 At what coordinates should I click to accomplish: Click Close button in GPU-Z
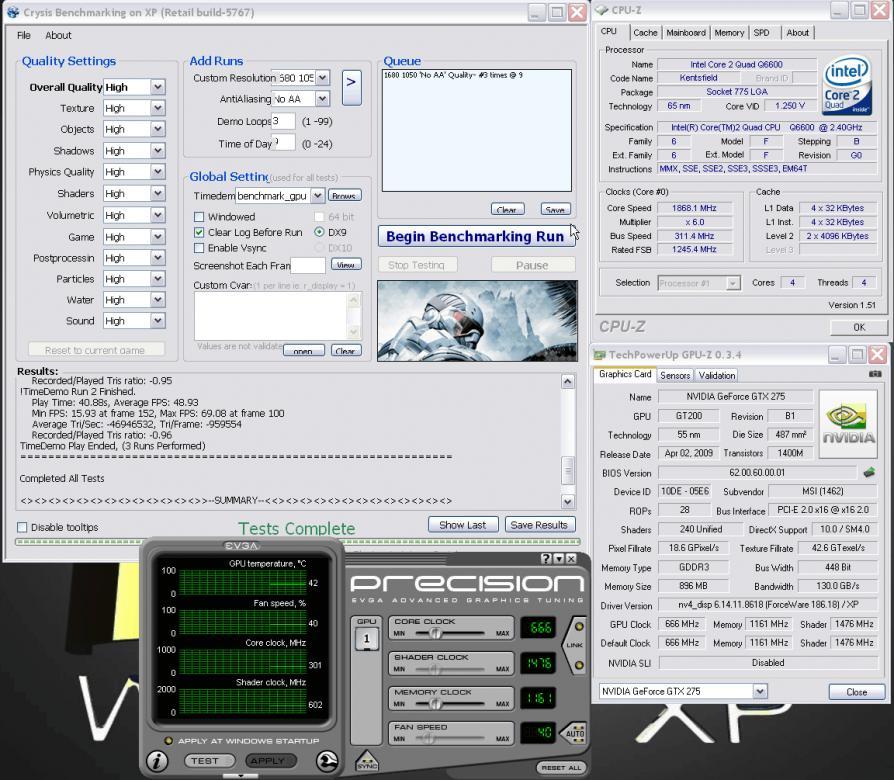pyautogui.click(x=856, y=692)
